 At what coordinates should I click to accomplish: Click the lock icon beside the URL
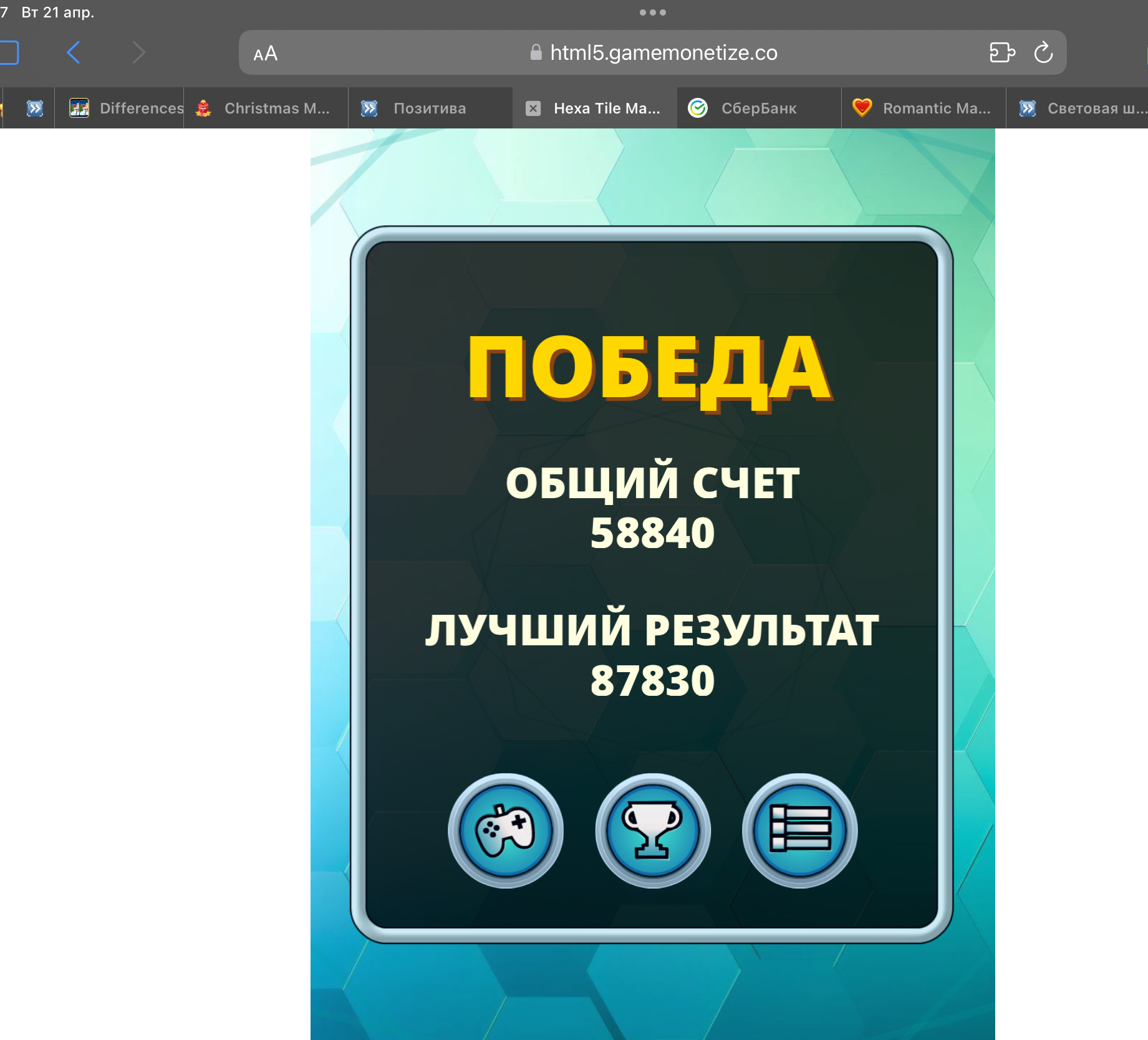coord(536,52)
